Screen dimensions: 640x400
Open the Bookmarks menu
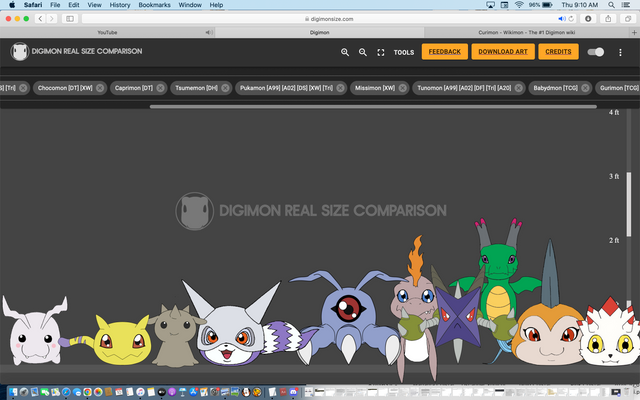point(154,5)
